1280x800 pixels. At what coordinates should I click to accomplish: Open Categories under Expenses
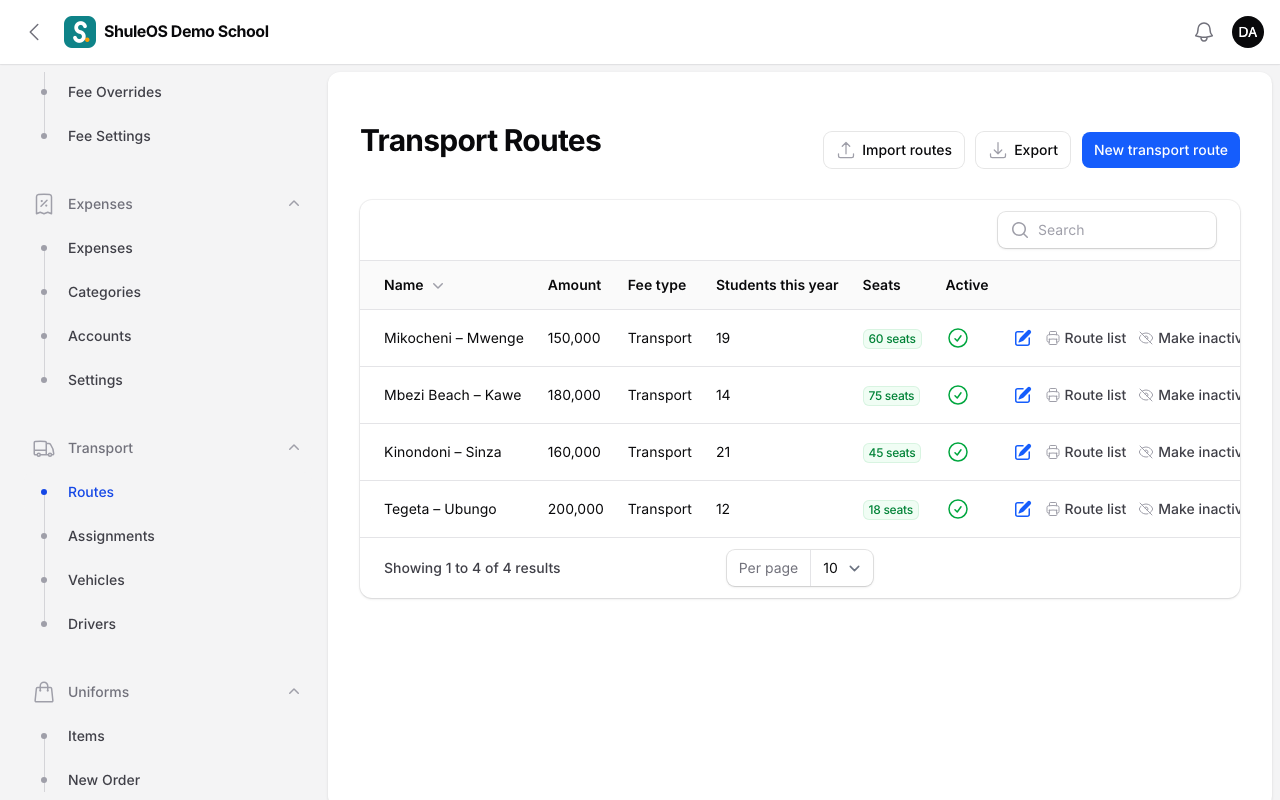coord(104,292)
